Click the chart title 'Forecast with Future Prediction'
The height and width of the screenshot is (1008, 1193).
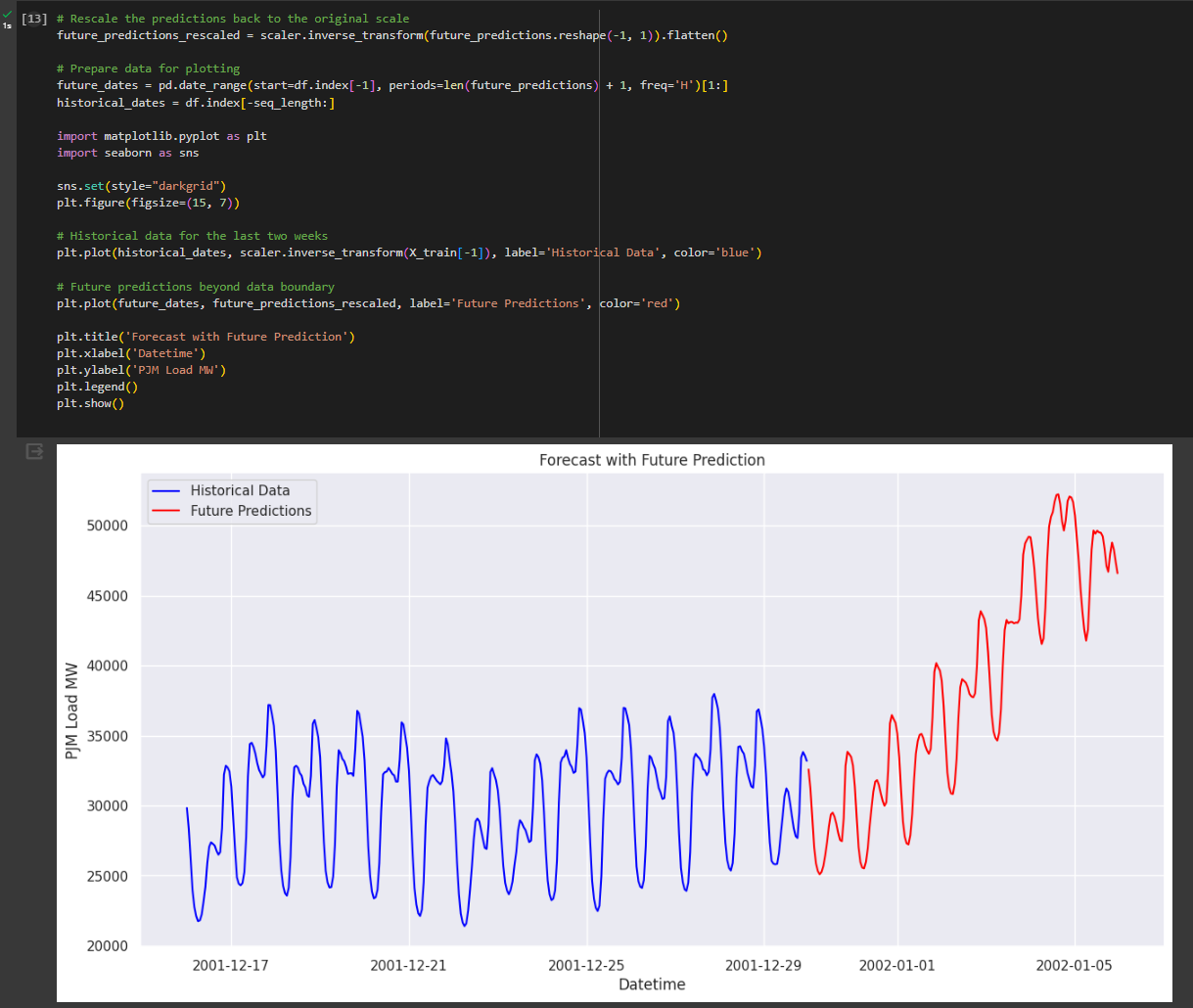coord(652,460)
